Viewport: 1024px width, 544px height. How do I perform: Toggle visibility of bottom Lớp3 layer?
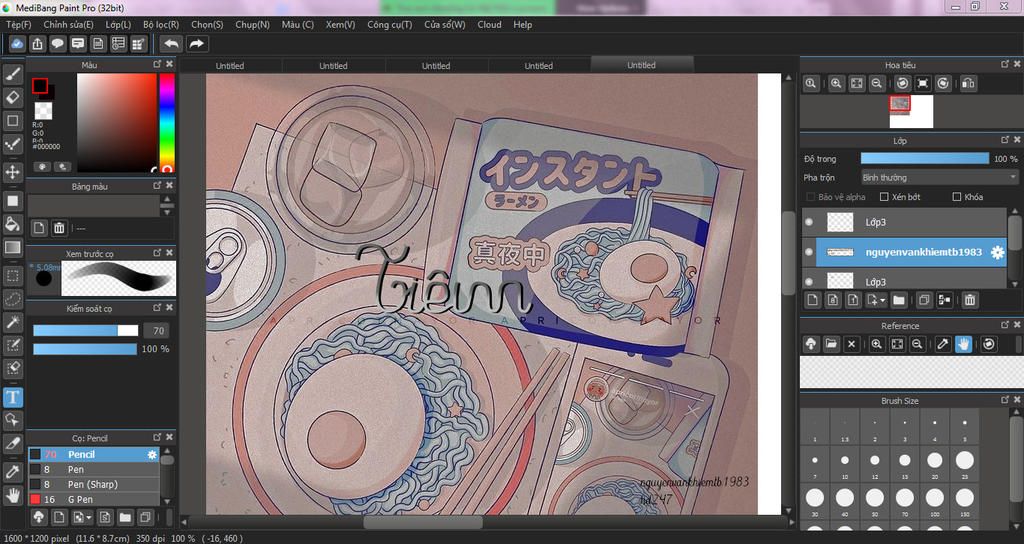tap(809, 281)
